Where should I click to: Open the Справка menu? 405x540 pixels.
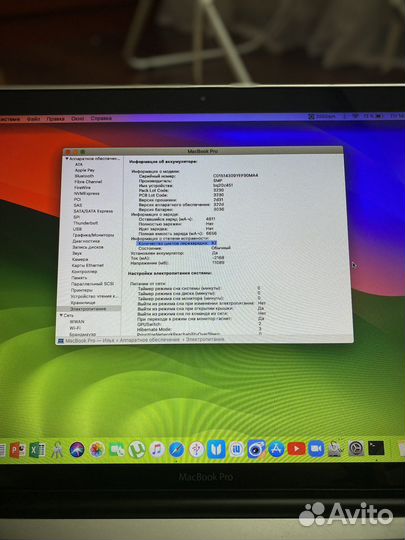pyautogui.click(x=101, y=118)
